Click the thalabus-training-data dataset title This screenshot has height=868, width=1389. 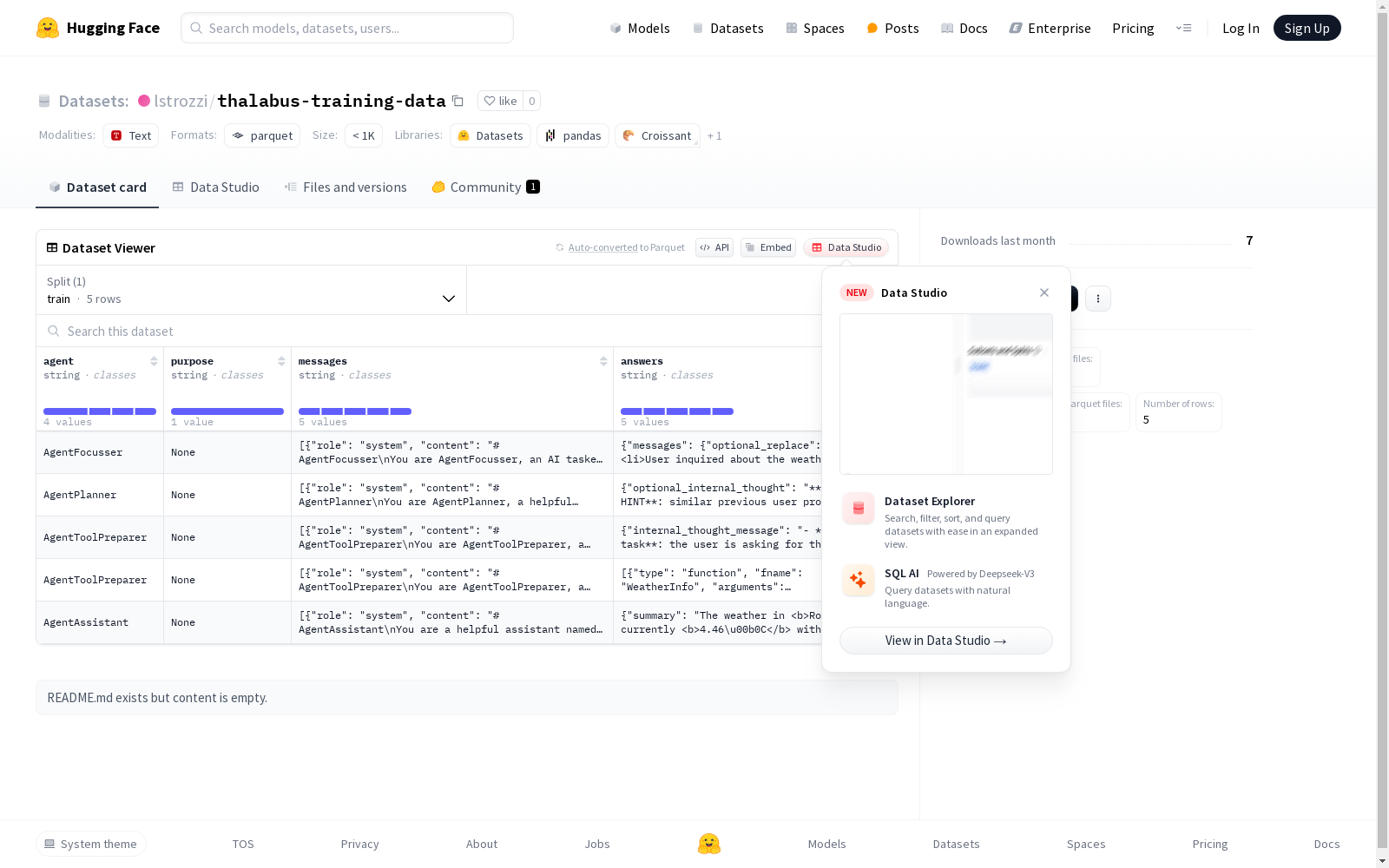[332, 101]
